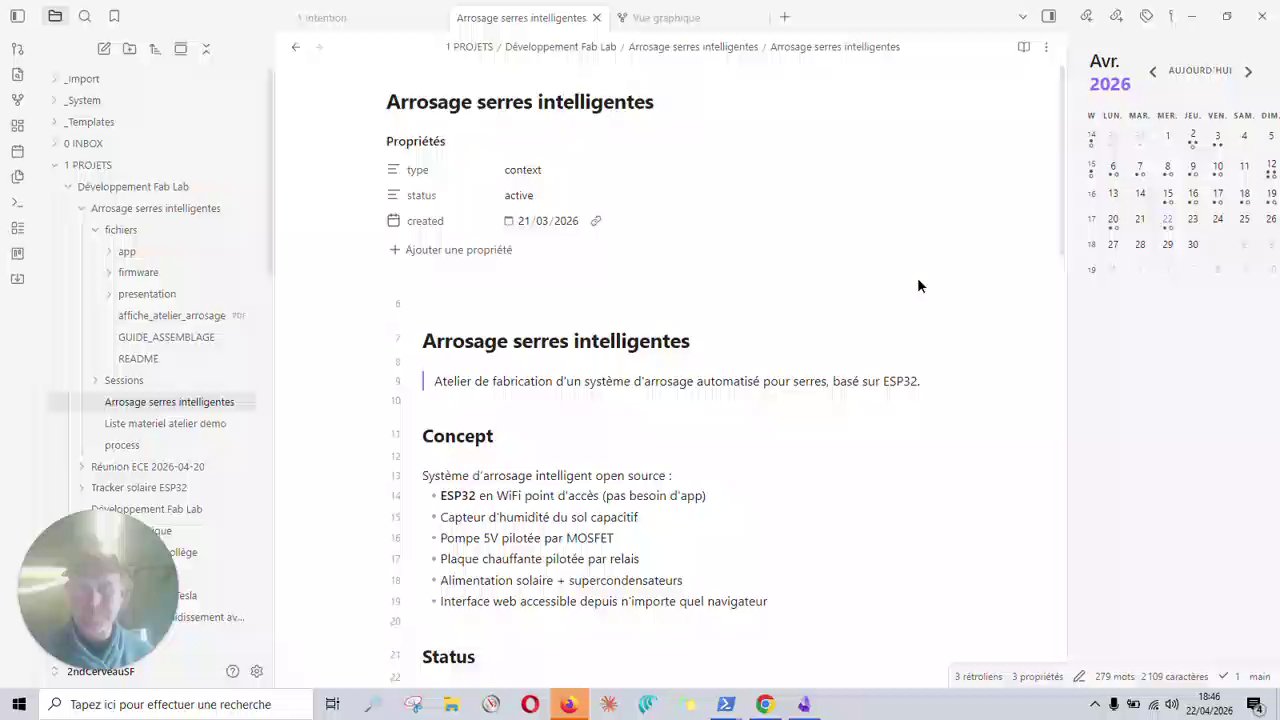Viewport: 1280px width, 720px height.
Task: Toggle the left sidebar
Action: click(17, 16)
